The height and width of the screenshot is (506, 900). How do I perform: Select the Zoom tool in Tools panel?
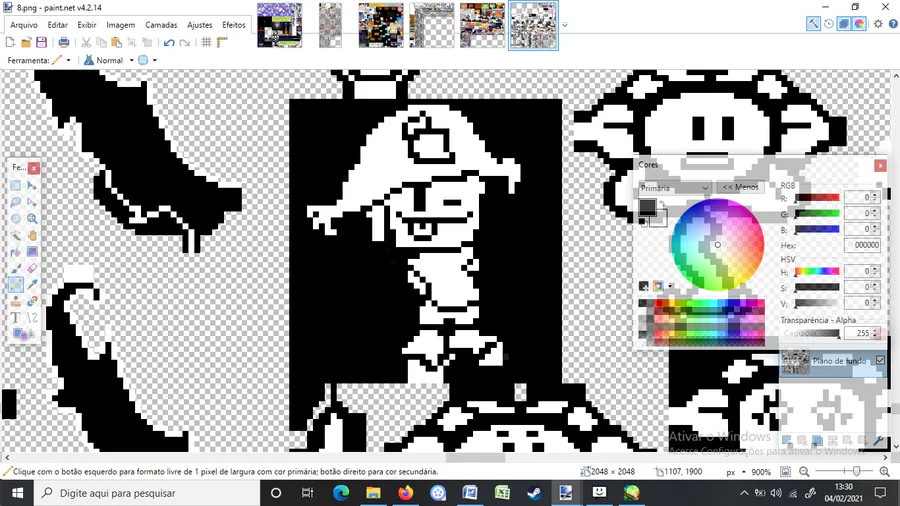(x=32, y=219)
